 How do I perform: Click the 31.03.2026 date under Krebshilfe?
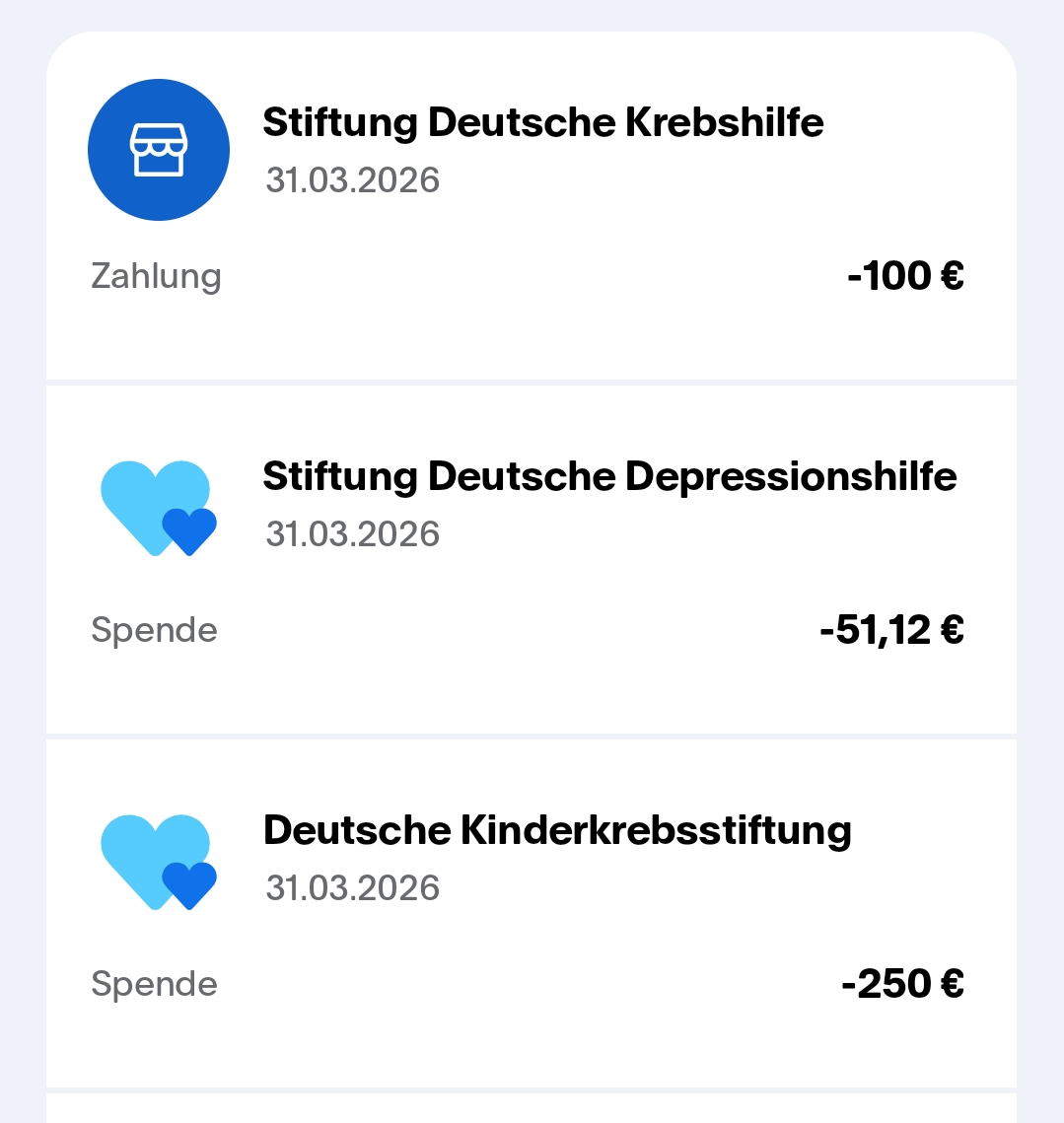point(352,180)
